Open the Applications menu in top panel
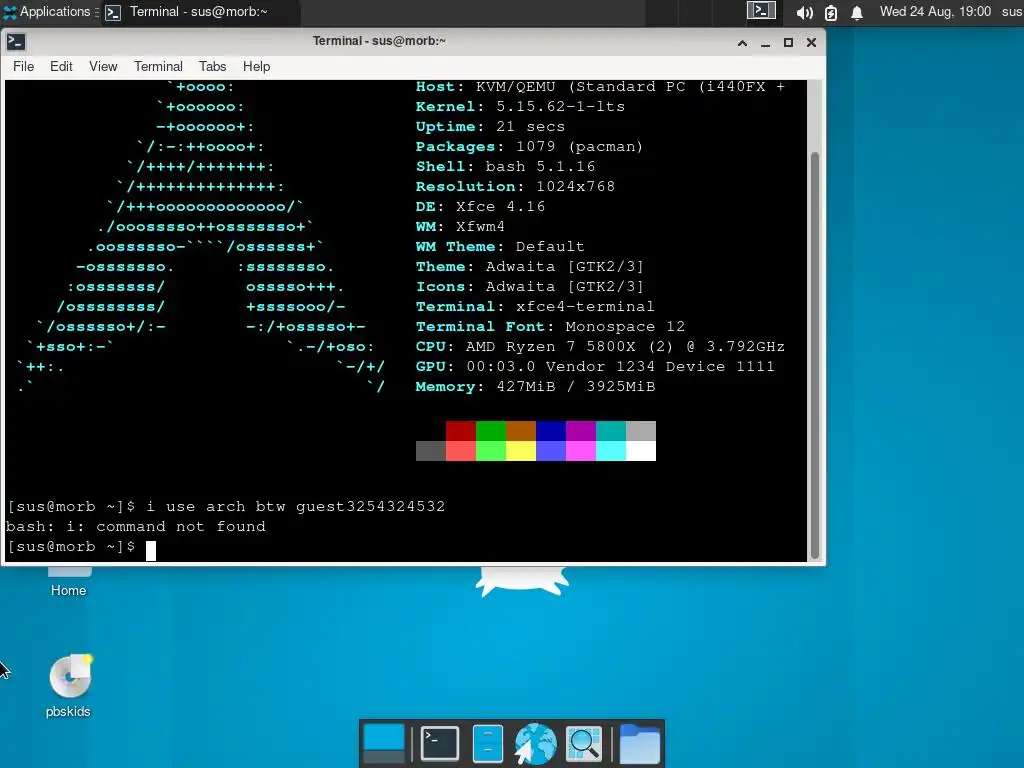1024x768 pixels. click(47, 12)
